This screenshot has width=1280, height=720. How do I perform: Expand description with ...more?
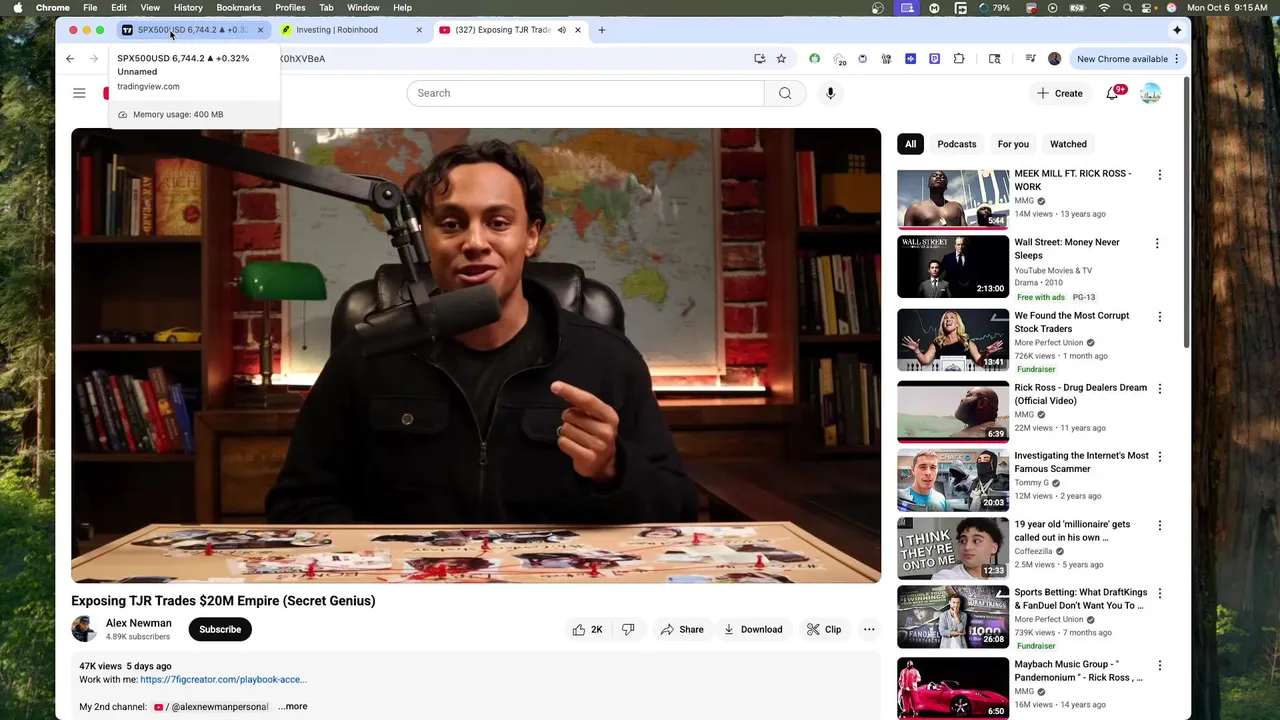tap(293, 706)
